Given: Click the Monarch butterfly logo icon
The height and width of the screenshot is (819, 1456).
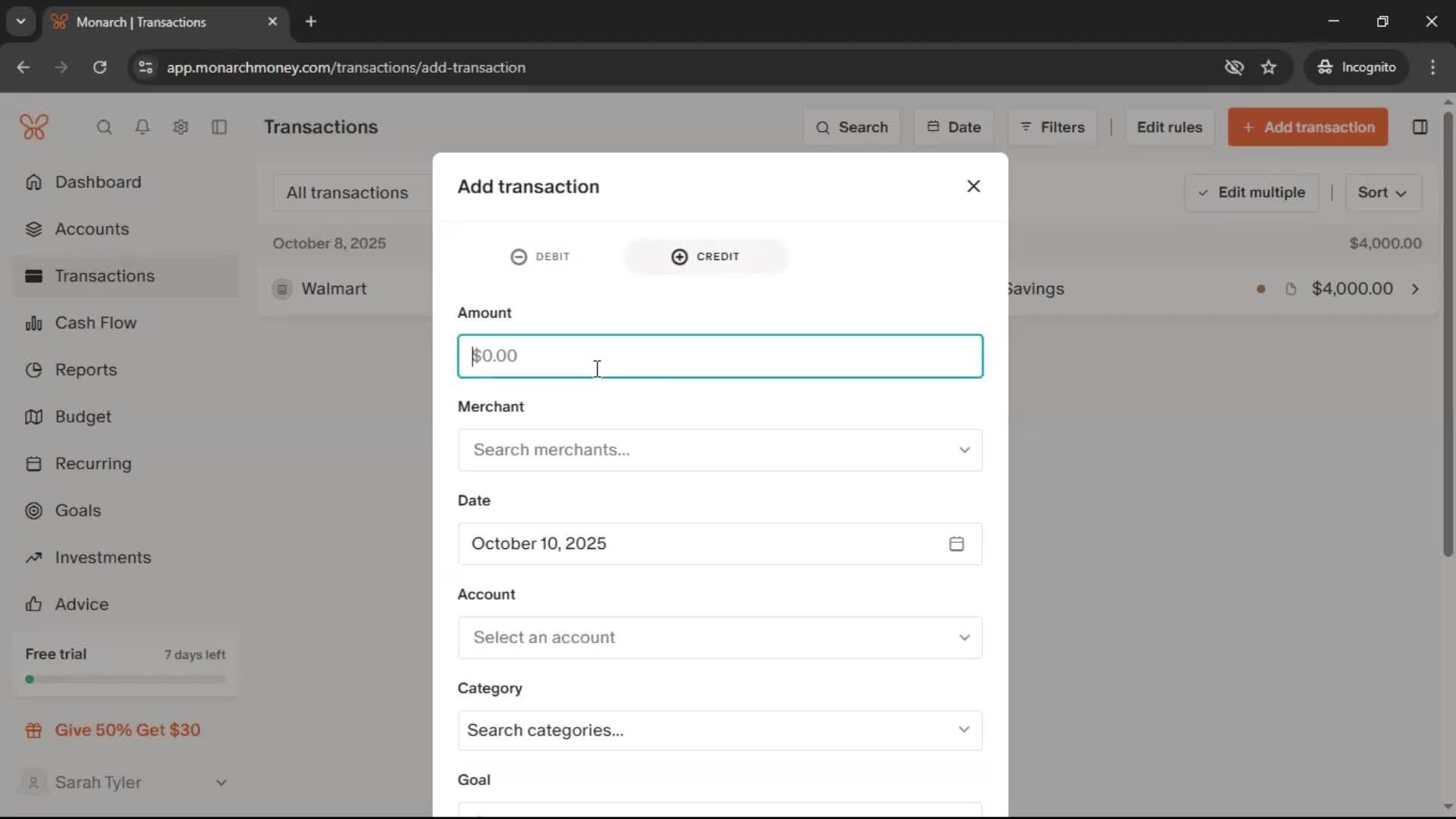Looking at the screenshot, I should pyautogui.click(x=34, y=127).
